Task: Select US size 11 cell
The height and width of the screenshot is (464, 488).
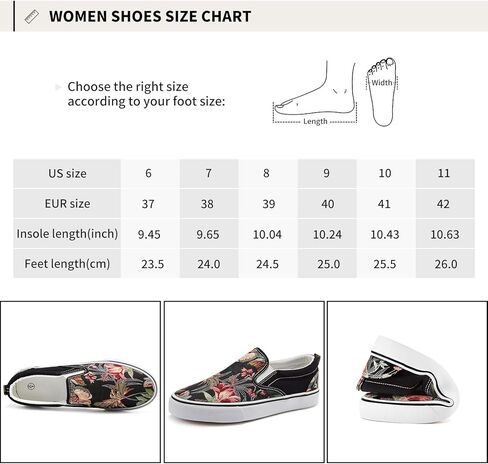Action: click(x=445, y=174)
